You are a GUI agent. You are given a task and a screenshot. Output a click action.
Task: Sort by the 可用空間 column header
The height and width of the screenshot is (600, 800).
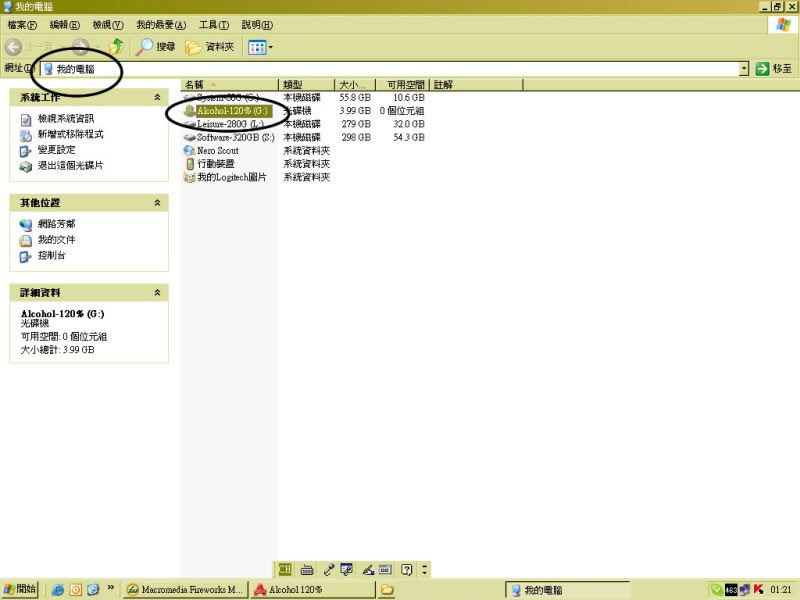tap(403, 85)
